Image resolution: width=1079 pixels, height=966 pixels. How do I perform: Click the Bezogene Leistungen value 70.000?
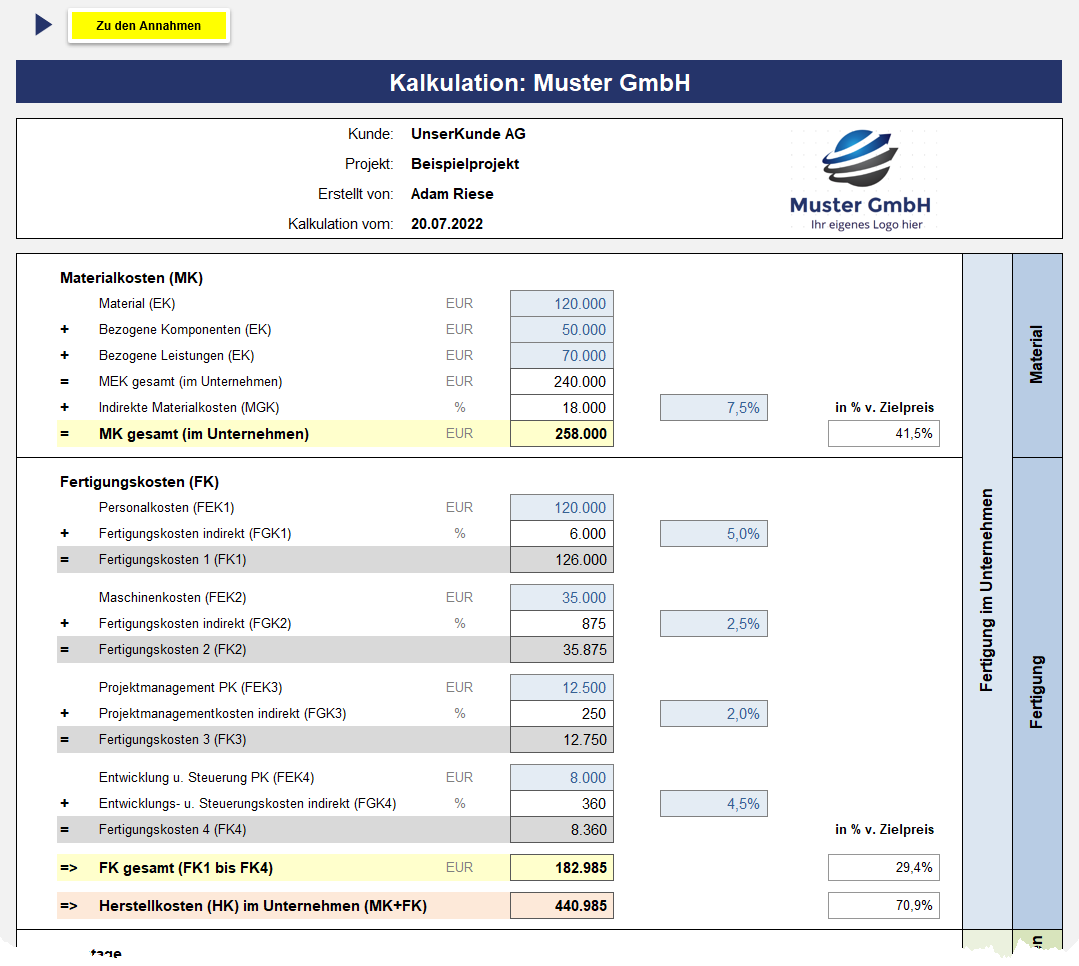(x=561, y=356)
